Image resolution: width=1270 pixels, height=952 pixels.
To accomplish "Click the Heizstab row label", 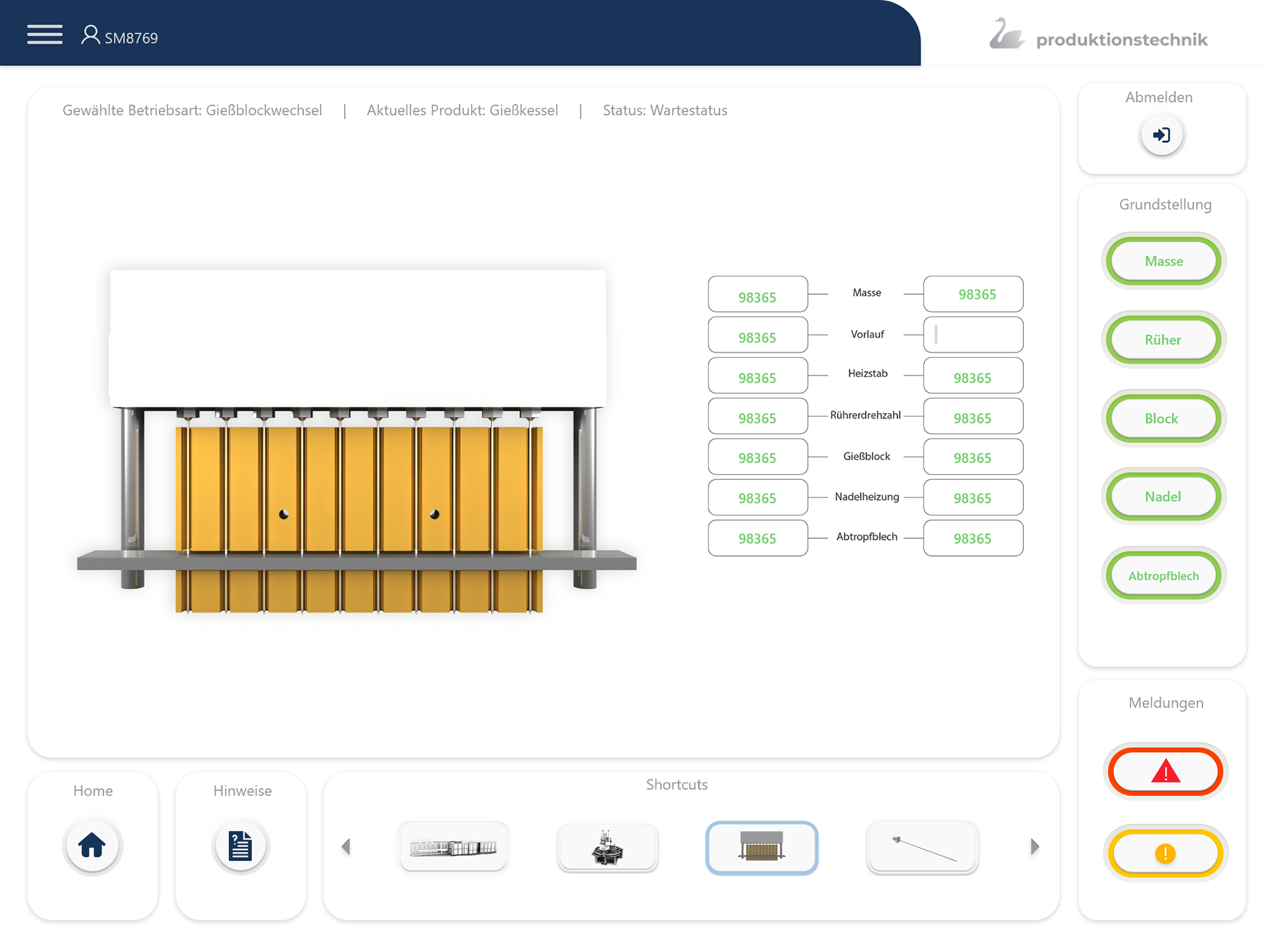I will tap(867, 374).
